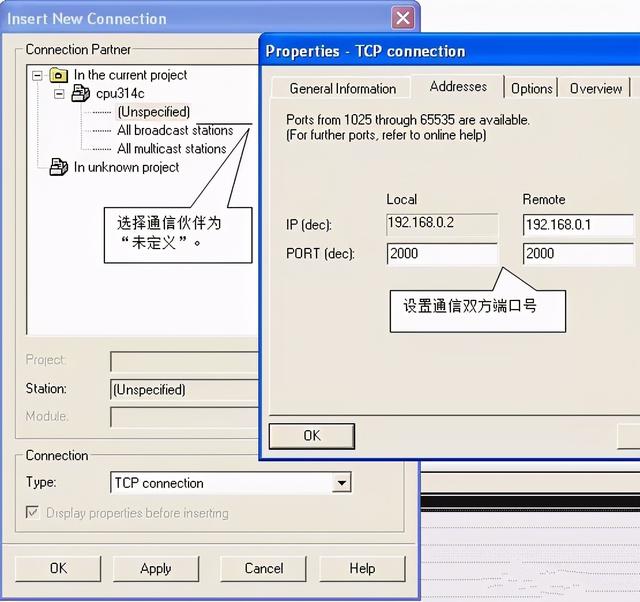Click Apply in Insert New Connection

tap(156, 568)
